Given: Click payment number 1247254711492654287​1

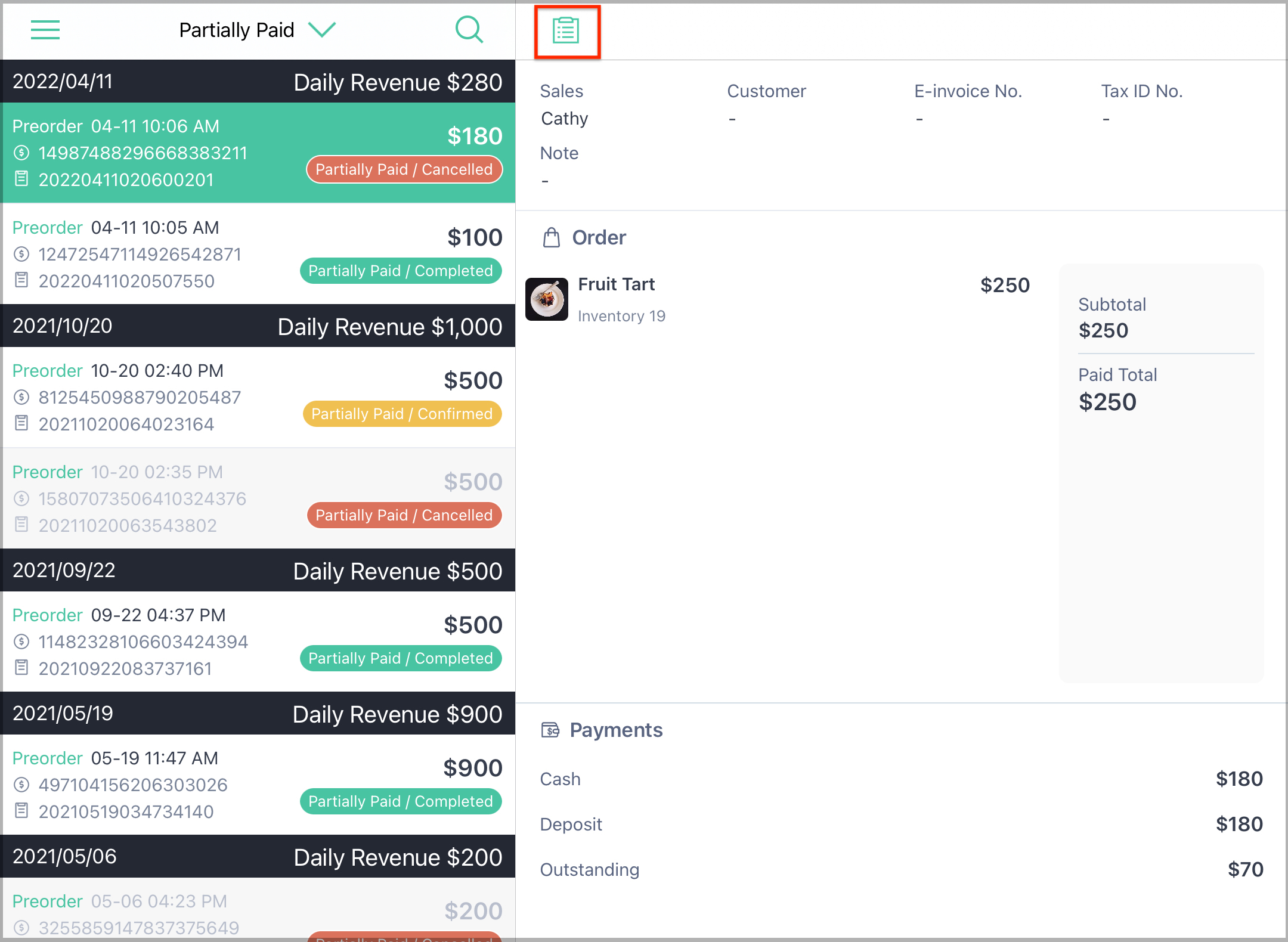Looking at the screenshot, I should click(140, 255).
